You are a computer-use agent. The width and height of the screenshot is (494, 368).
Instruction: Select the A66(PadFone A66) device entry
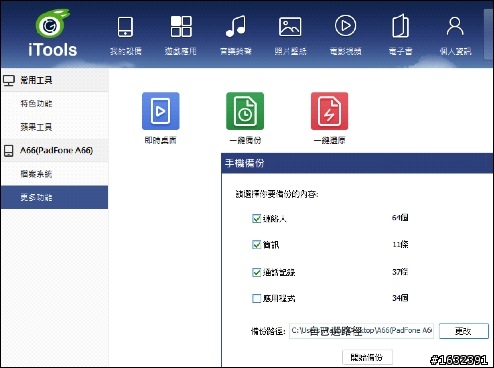[54, 150]
